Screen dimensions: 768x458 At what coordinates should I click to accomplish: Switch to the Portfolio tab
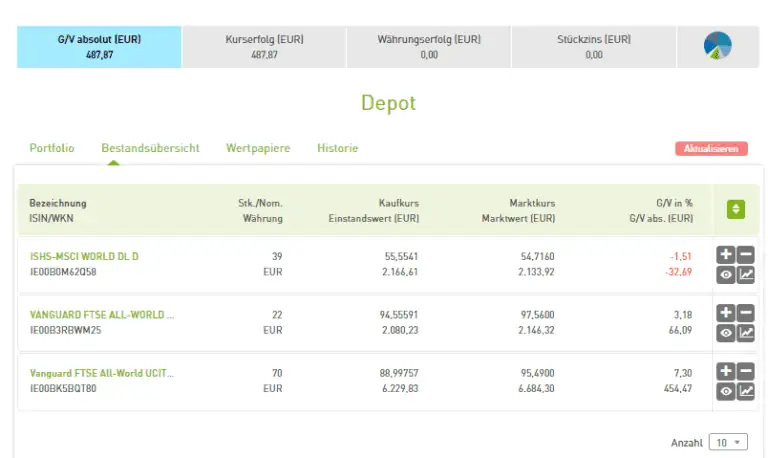point(52,148)
